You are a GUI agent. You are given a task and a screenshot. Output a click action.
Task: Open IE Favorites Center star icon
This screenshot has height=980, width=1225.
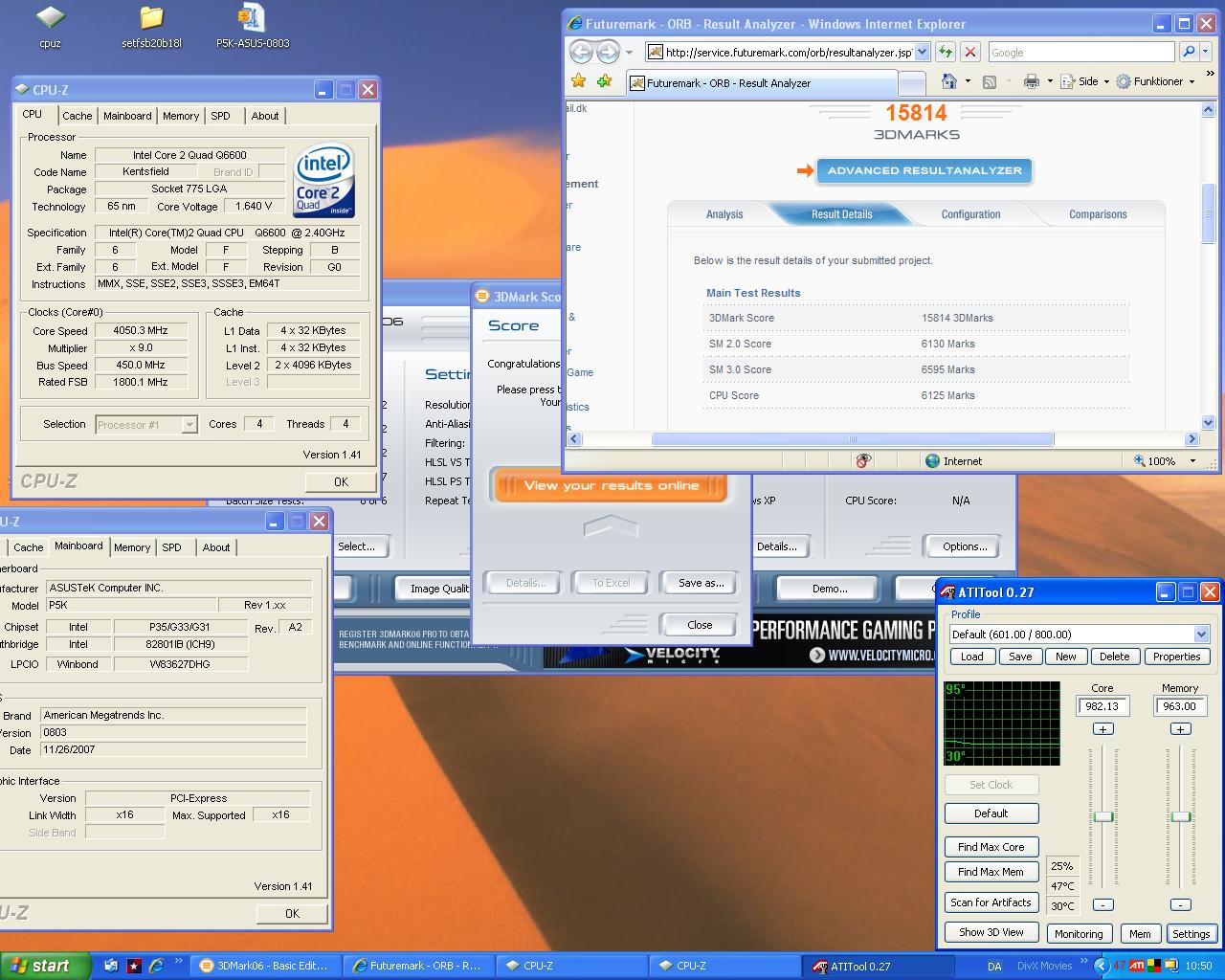(578, 81)
